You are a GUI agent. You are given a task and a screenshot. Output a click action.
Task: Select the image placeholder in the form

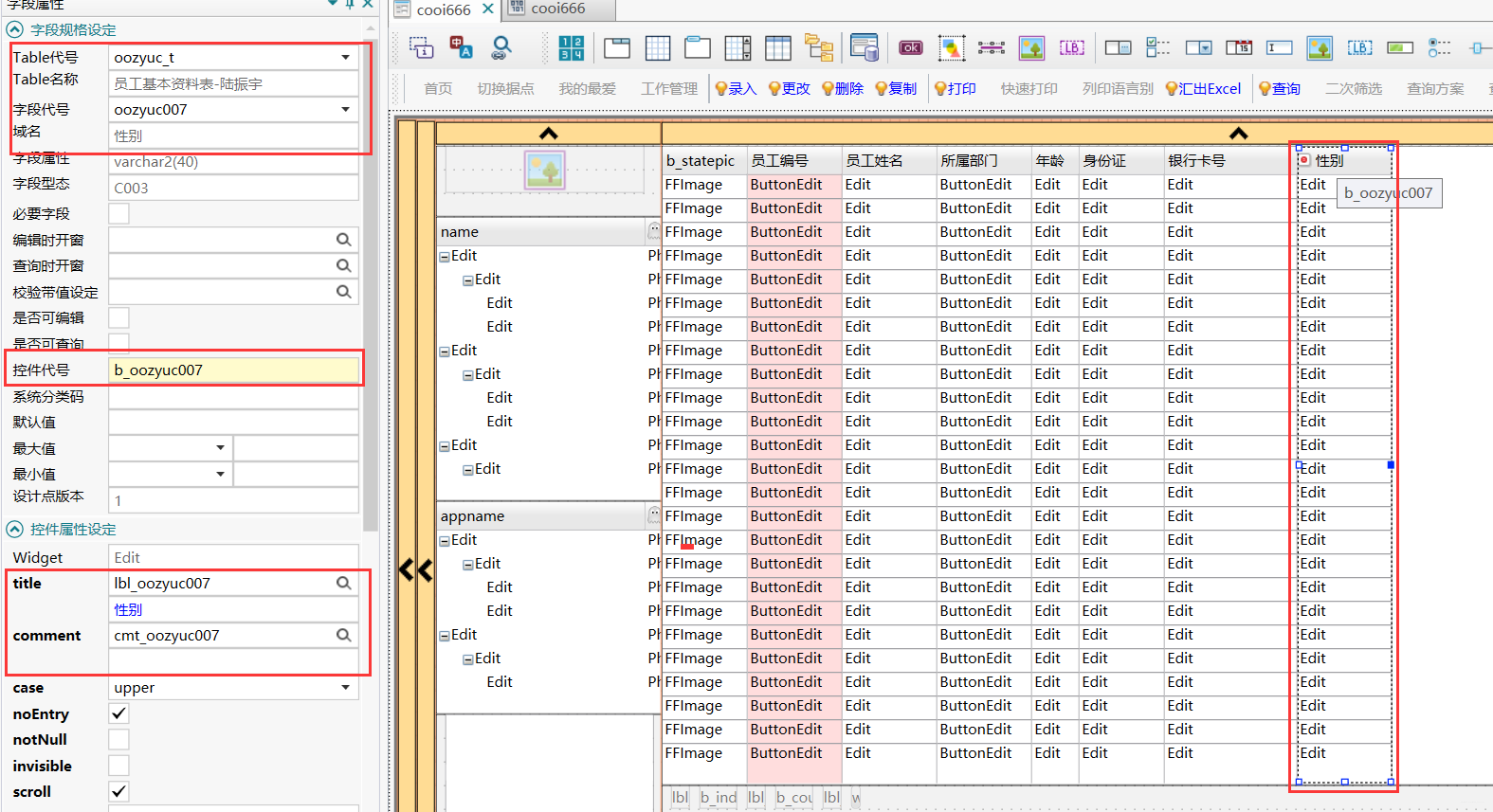pyautogui.click(x=545, y=171)
